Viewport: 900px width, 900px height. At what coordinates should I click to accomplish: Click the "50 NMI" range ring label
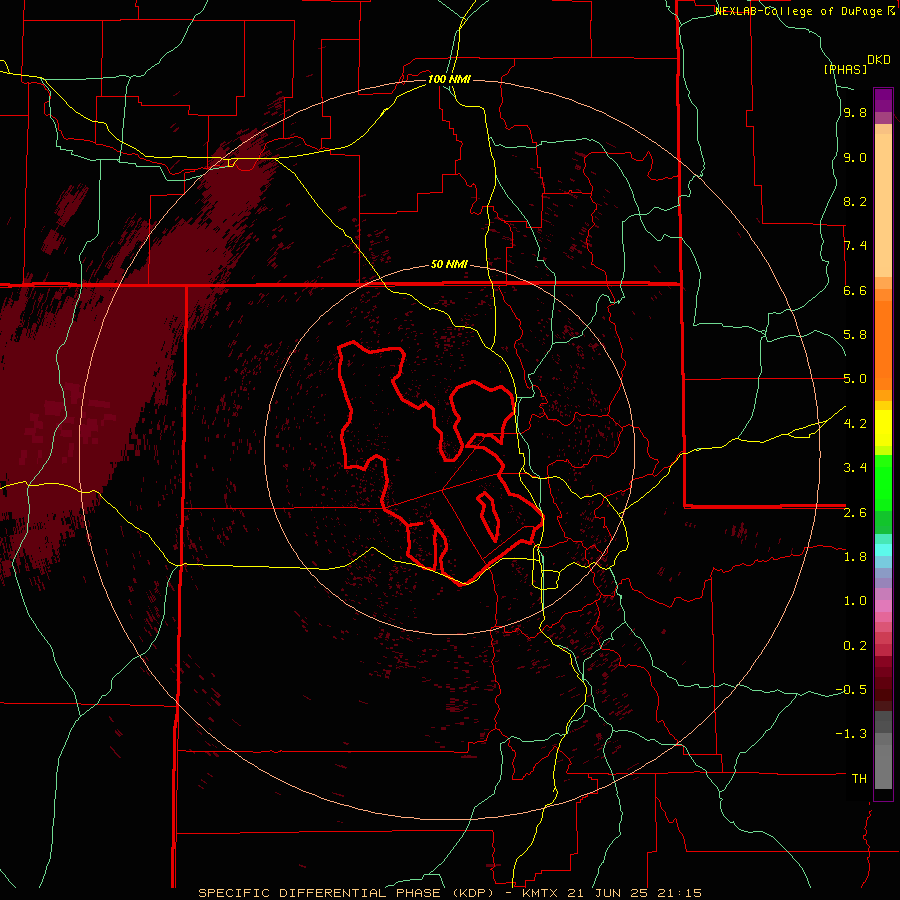(x=449, y=265)
